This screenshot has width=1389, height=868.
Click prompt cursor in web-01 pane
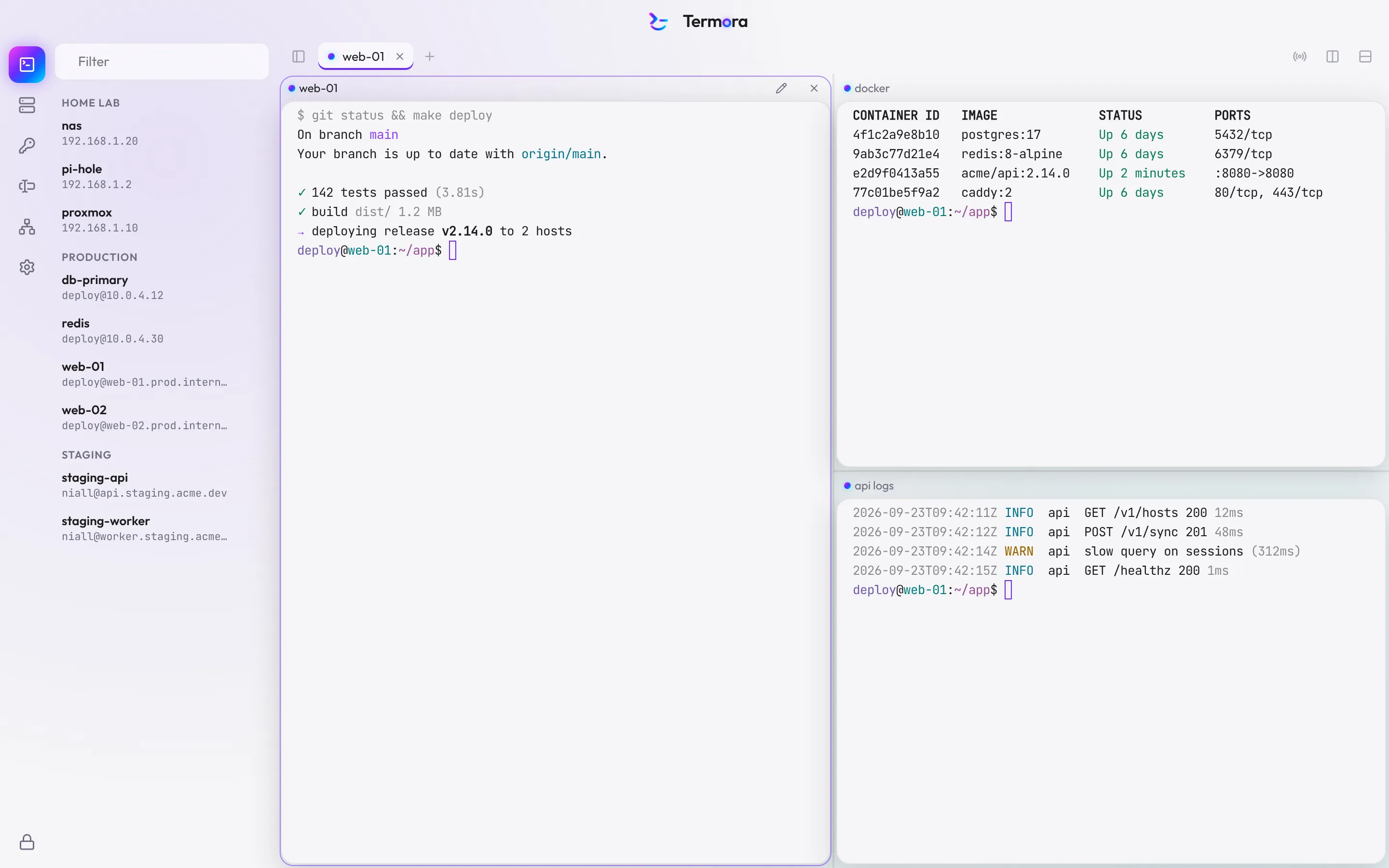coord(453,250)
